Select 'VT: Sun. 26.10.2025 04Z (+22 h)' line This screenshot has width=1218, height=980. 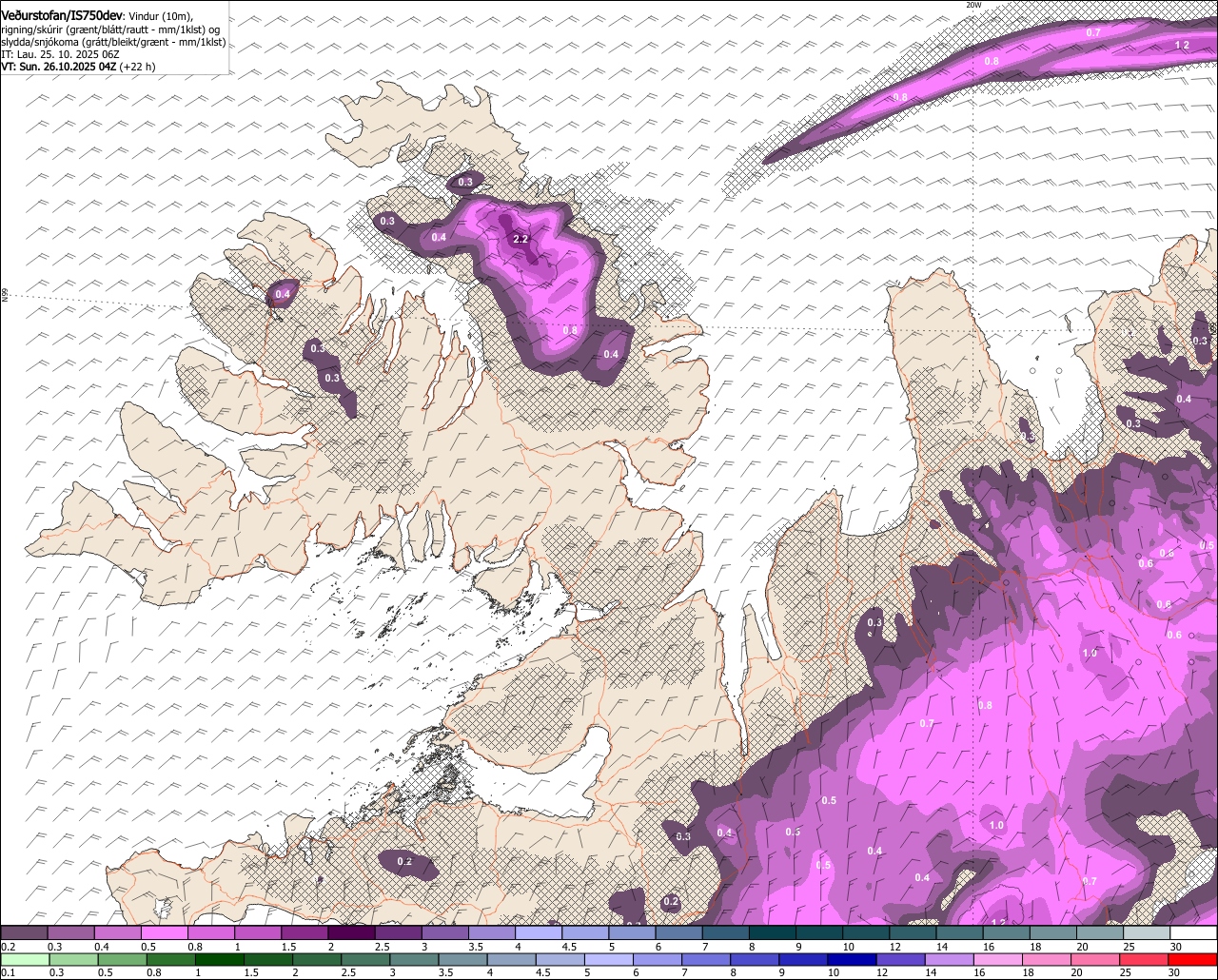pos(78,67)
